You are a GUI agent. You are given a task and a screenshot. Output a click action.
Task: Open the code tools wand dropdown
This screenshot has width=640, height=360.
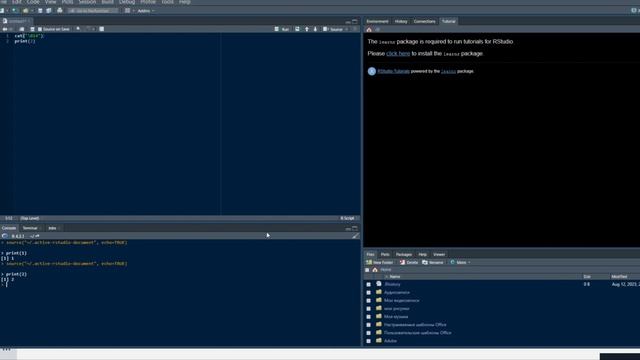click(x=90, y=29)
